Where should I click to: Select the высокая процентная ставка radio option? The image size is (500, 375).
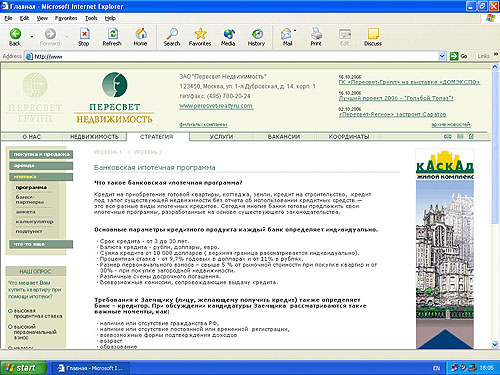pyautogui.click(x=10, y=311)
